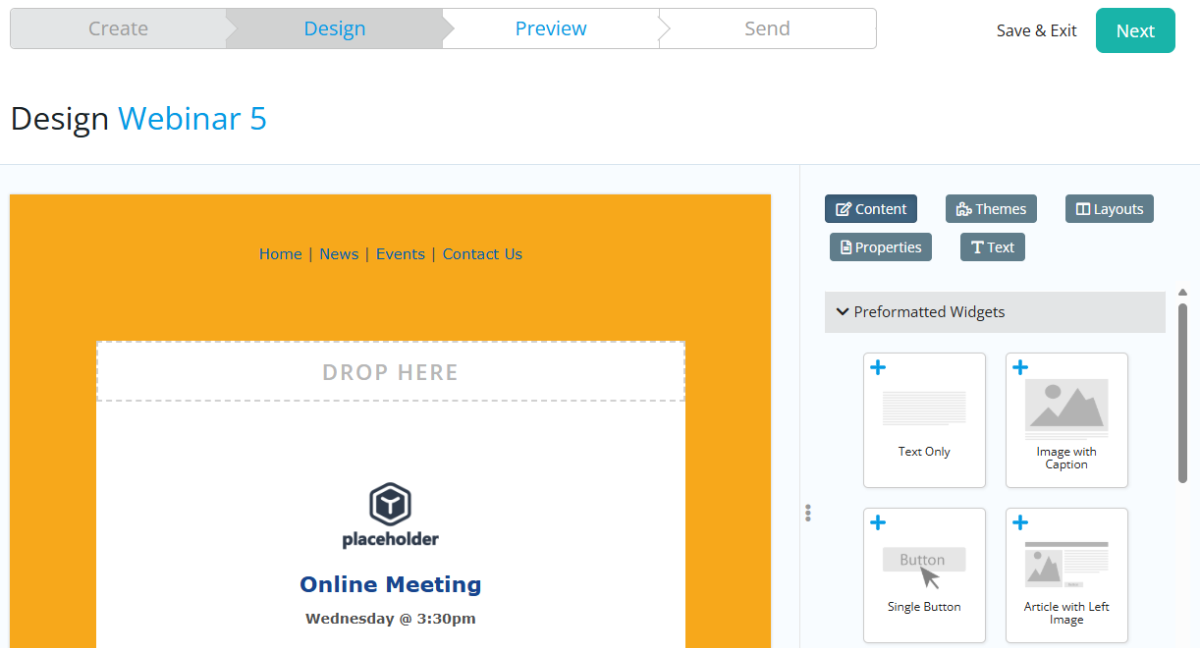Add the Text Only widget plus icon
The image size is (1200, 648).
878,368
